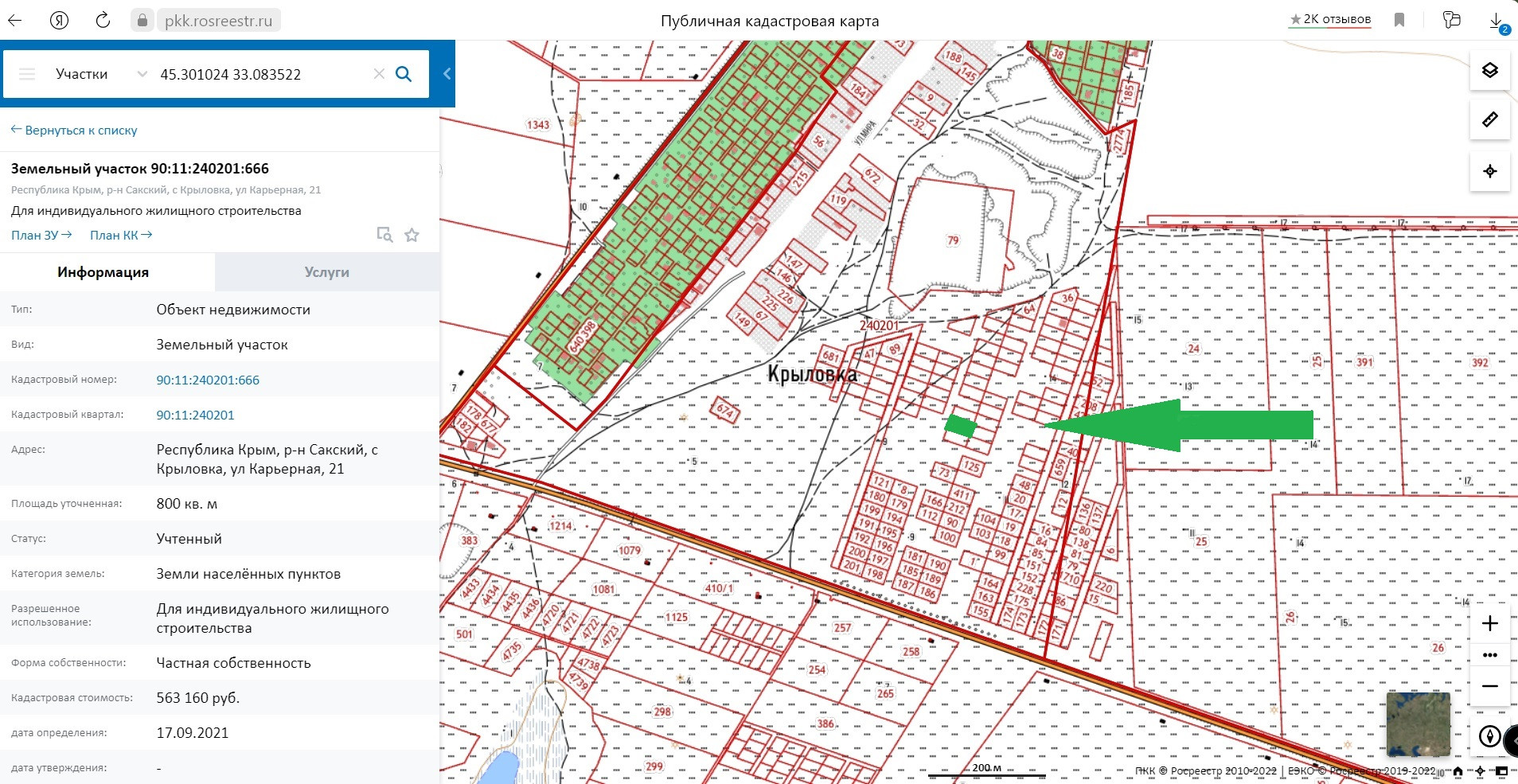Viewport: 1518px width, 784px height.
Task: Collapse the side panel with chevron
Action: point(447,74)
